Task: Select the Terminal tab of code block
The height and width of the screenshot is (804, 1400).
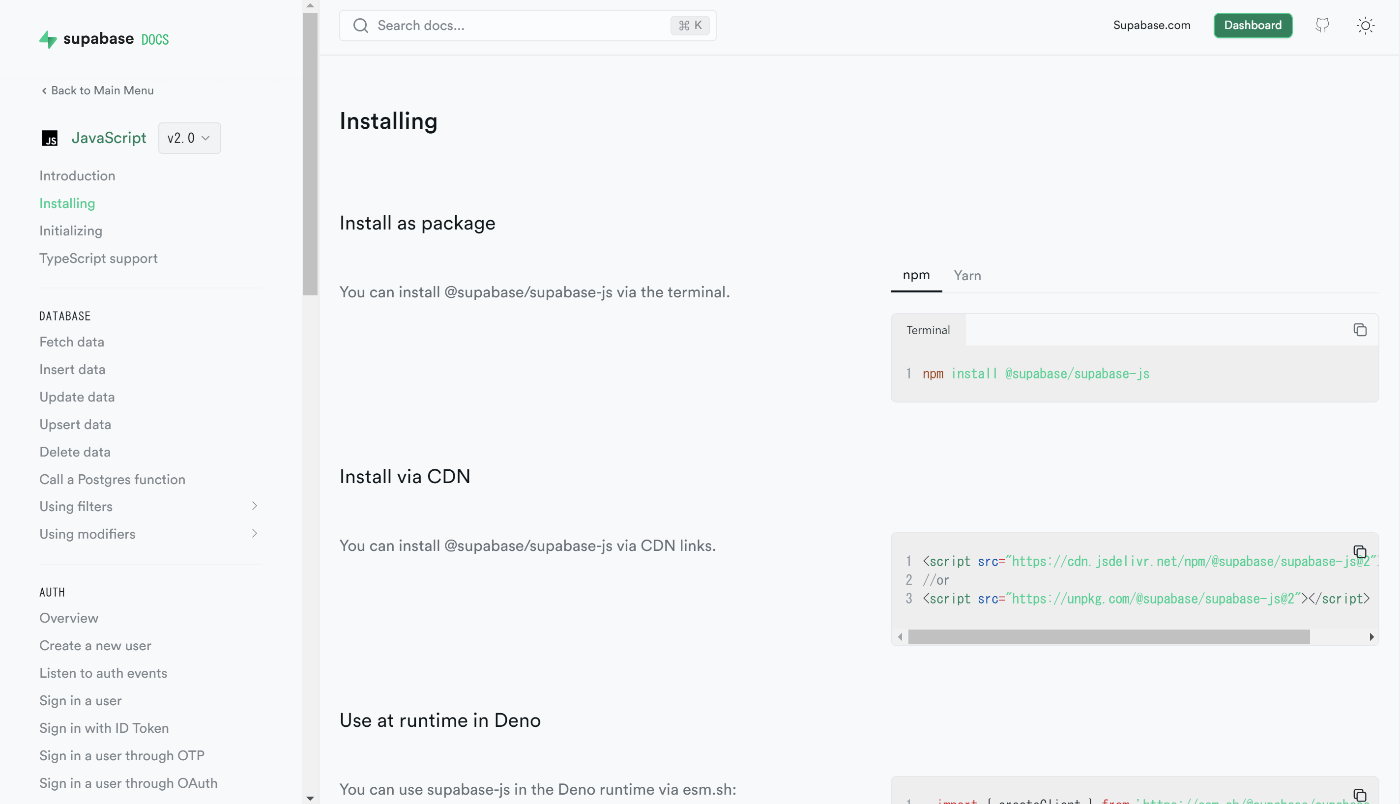Action: (928, 330)
